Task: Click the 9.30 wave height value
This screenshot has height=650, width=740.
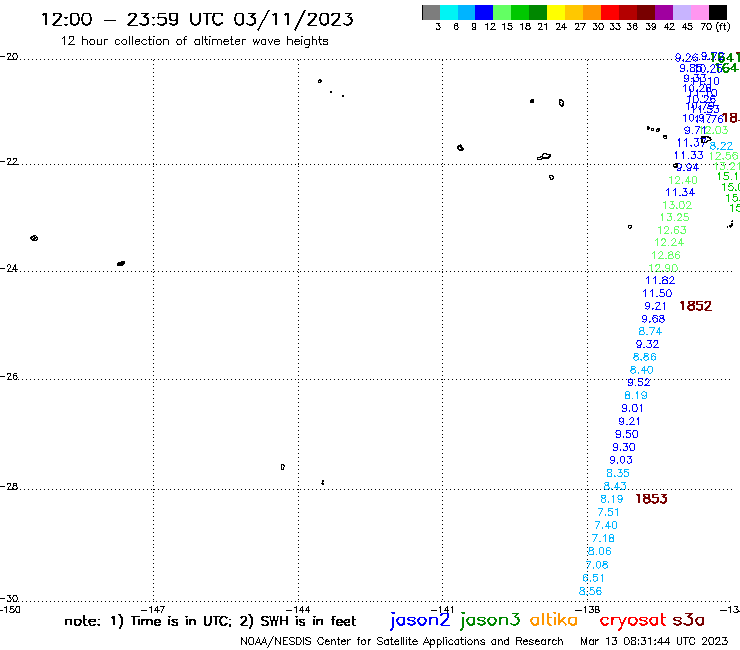Action: pos(624,447)
